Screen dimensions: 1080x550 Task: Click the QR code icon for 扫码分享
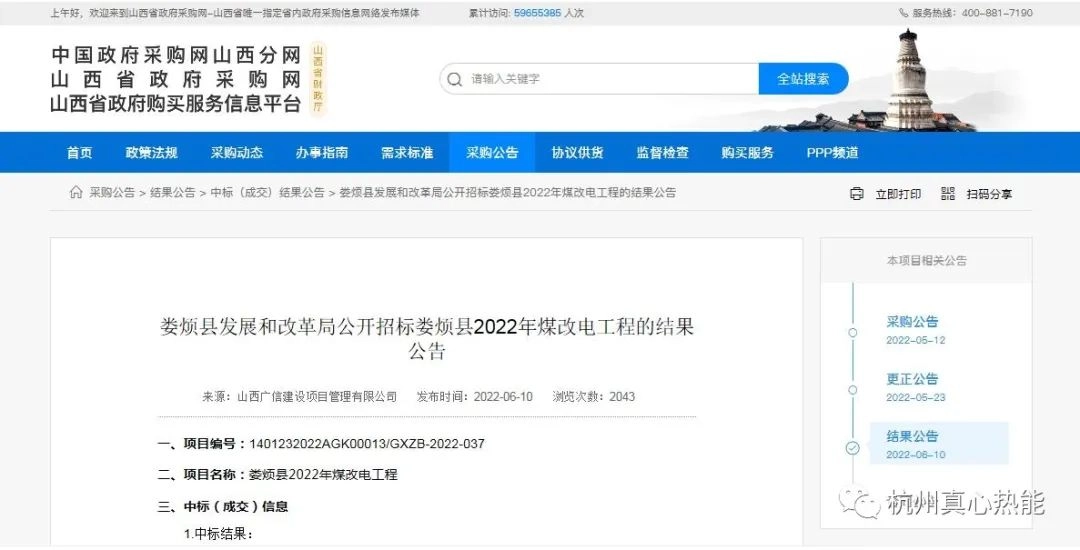(x=948, y=193)
